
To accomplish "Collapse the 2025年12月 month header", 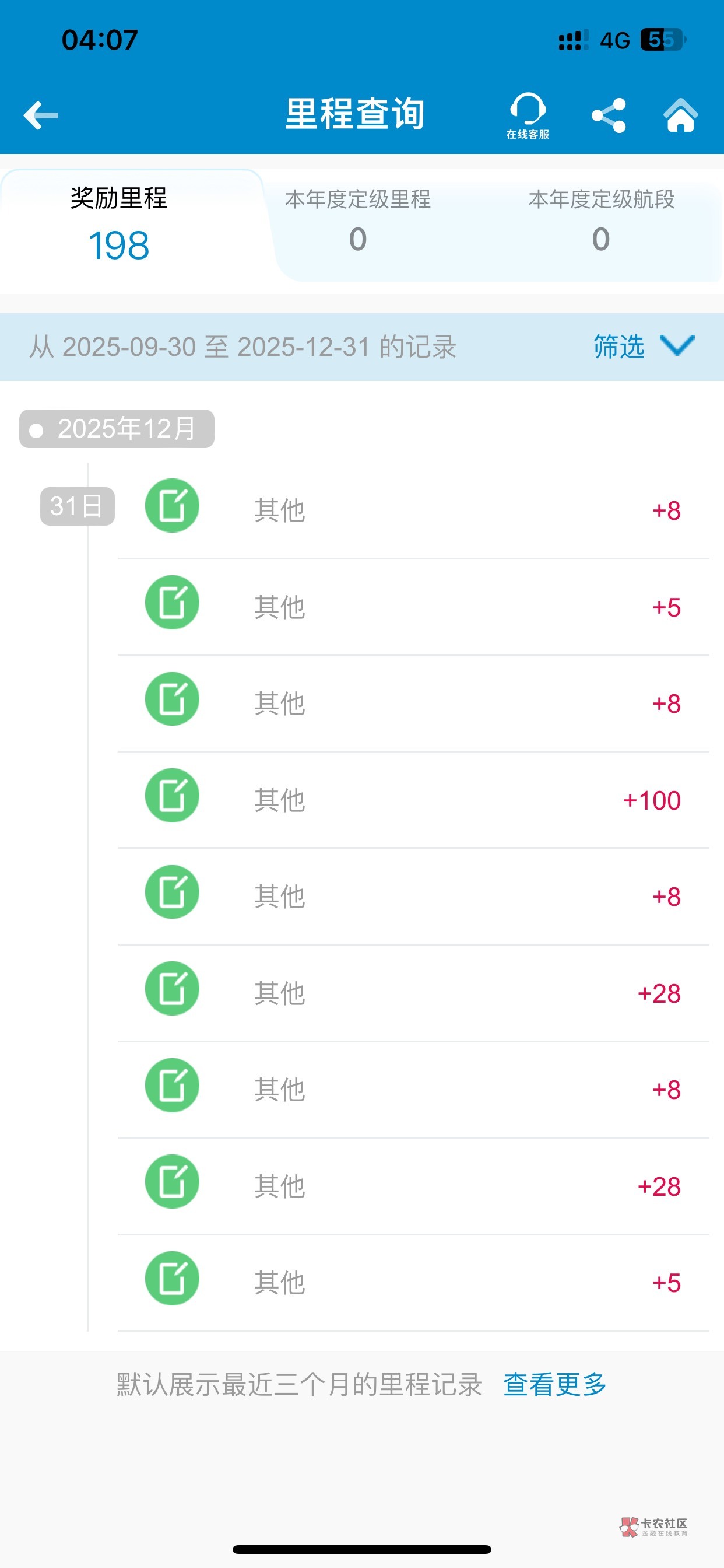I will pyautogui.click(x=117, y=429).
